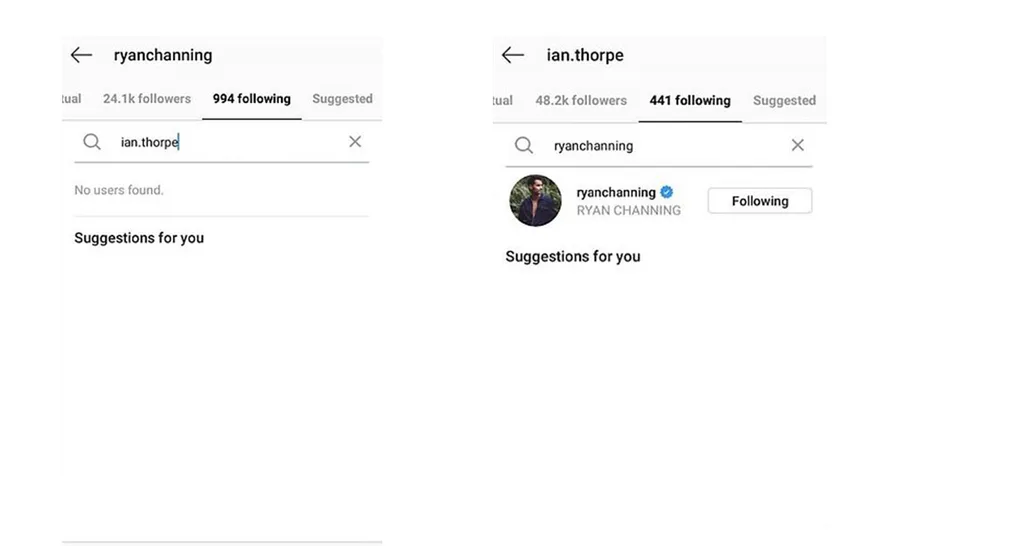Toggle the Following button for ryanchanning
The height and width of the screenshot is (546, 1024).
tap(759, 201)
